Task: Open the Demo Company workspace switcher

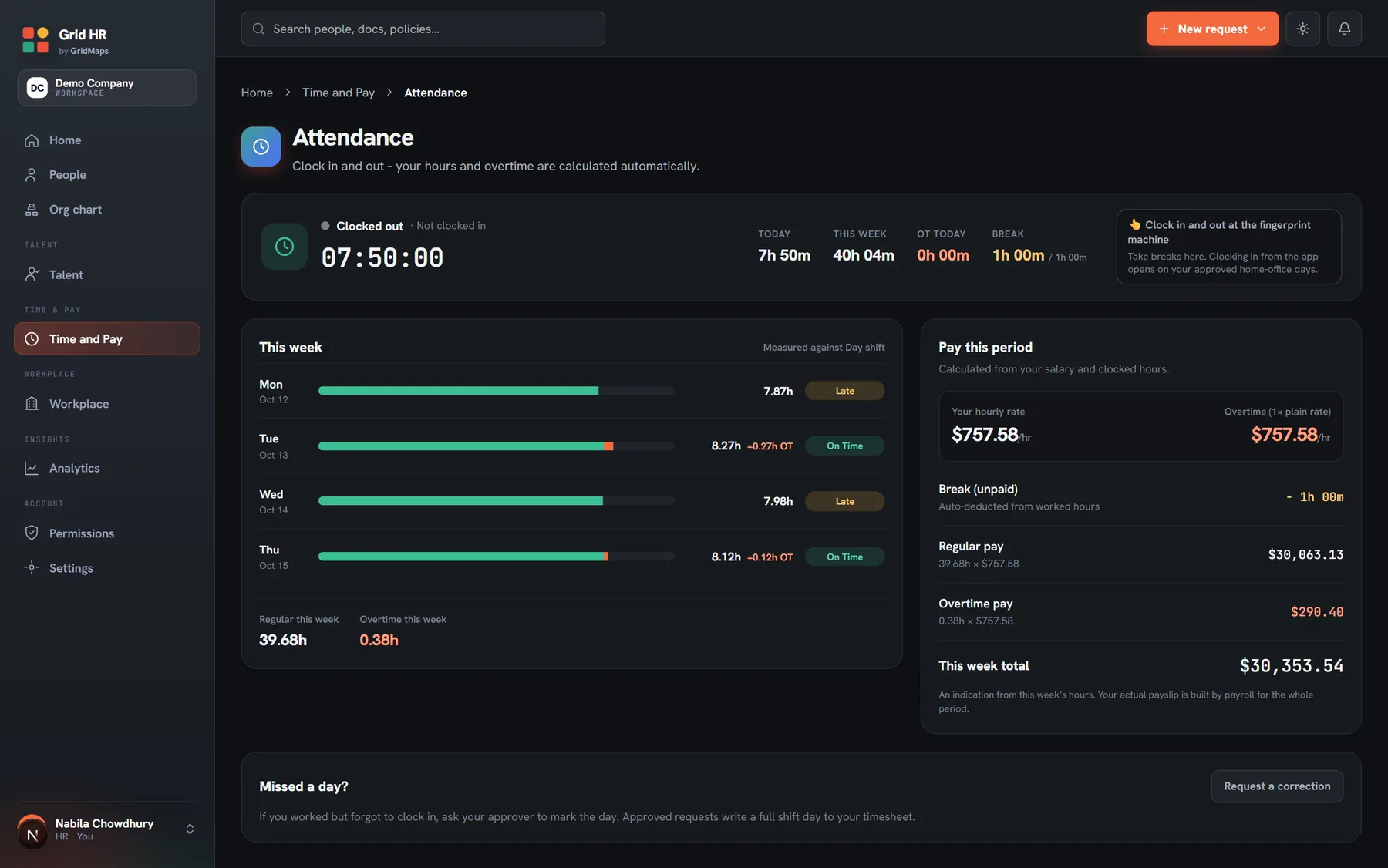Action: [x=107, y=87]
